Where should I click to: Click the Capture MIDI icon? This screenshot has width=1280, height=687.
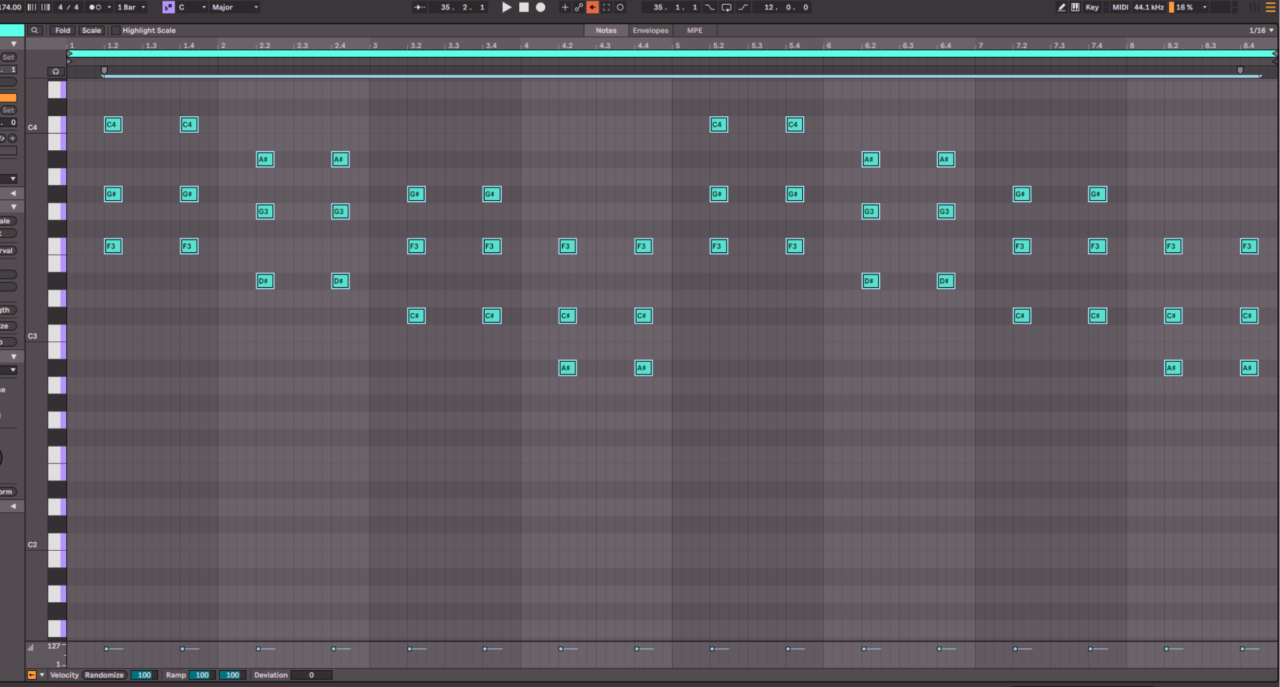point(606,7)
